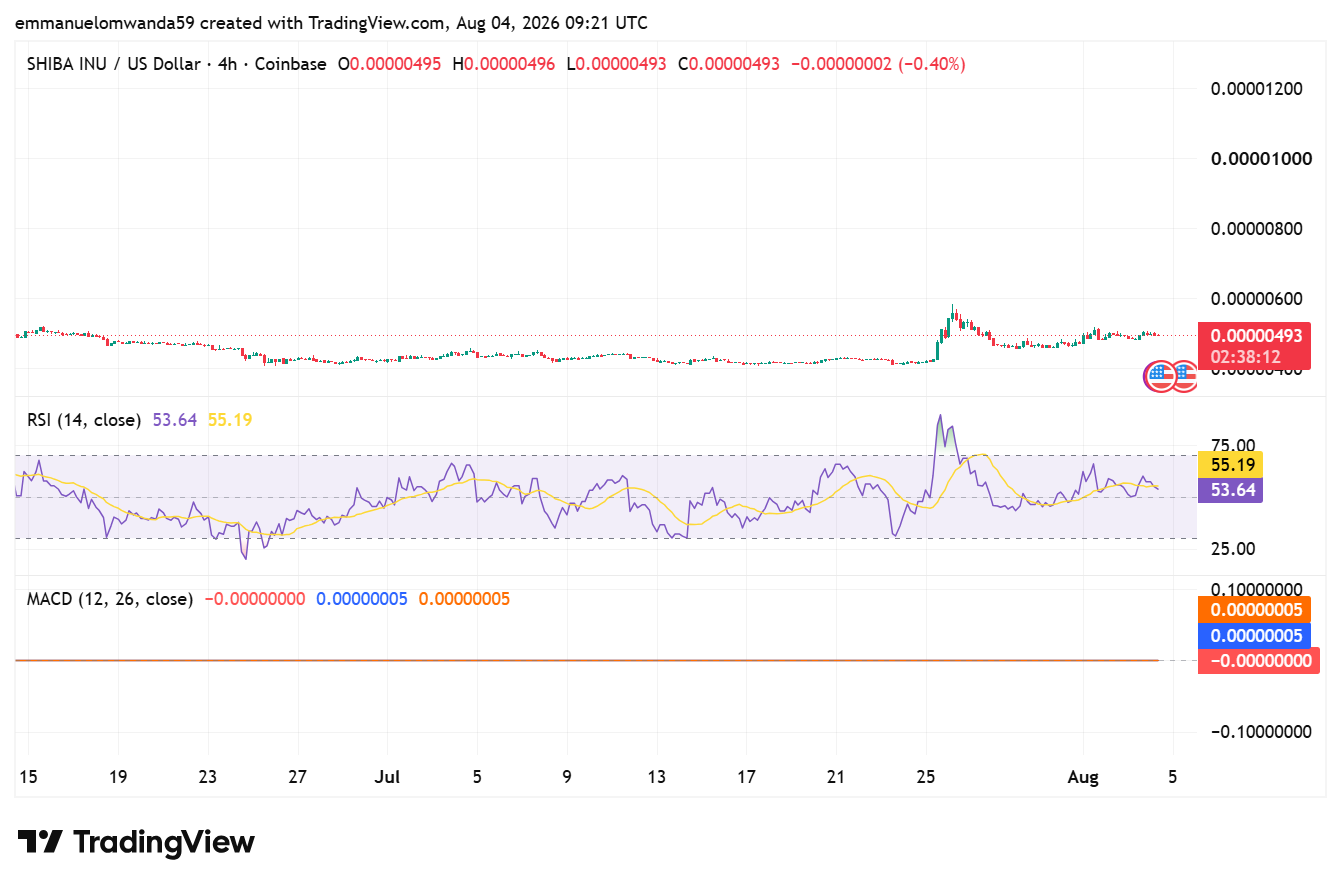Click the blue 0.00000005 value in MACD legend

pyautogui.click(x=362, y=599)
